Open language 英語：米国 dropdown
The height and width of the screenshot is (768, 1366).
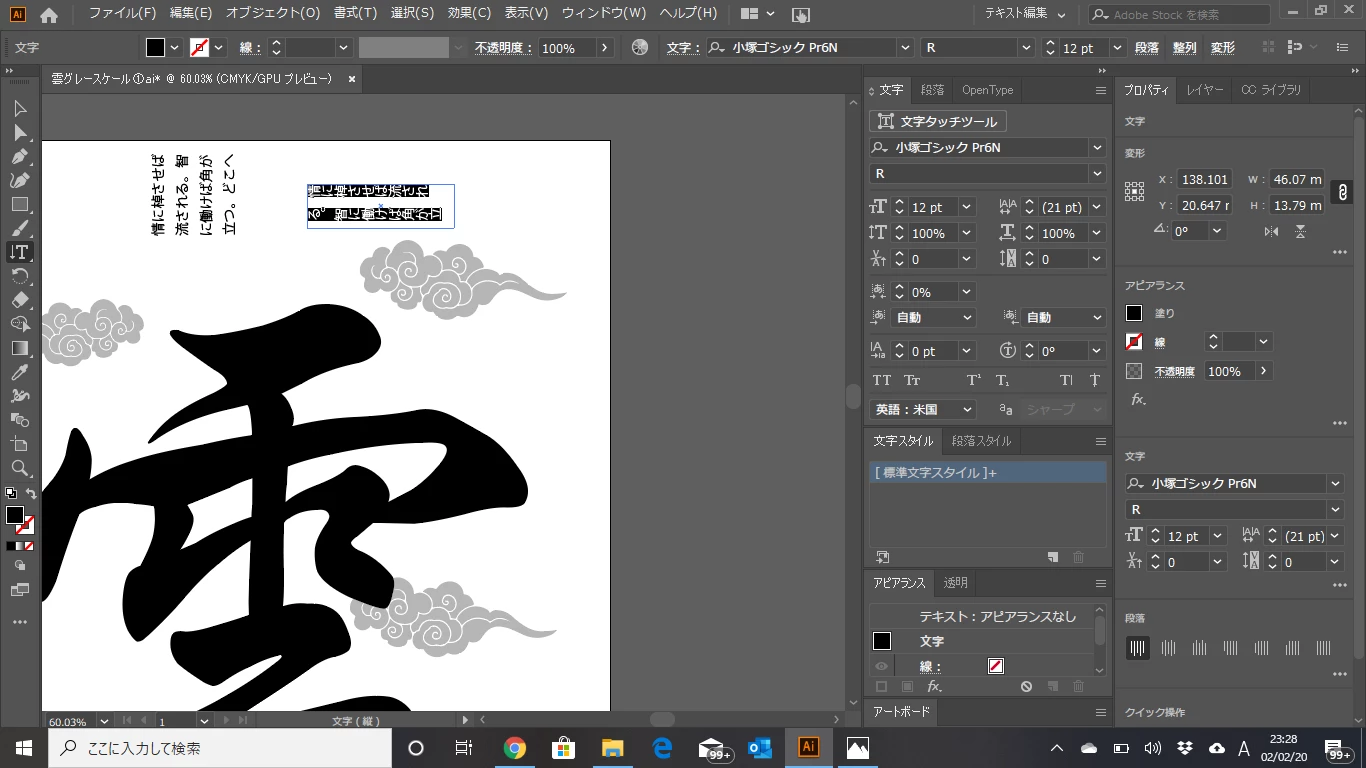pos(922,409)
